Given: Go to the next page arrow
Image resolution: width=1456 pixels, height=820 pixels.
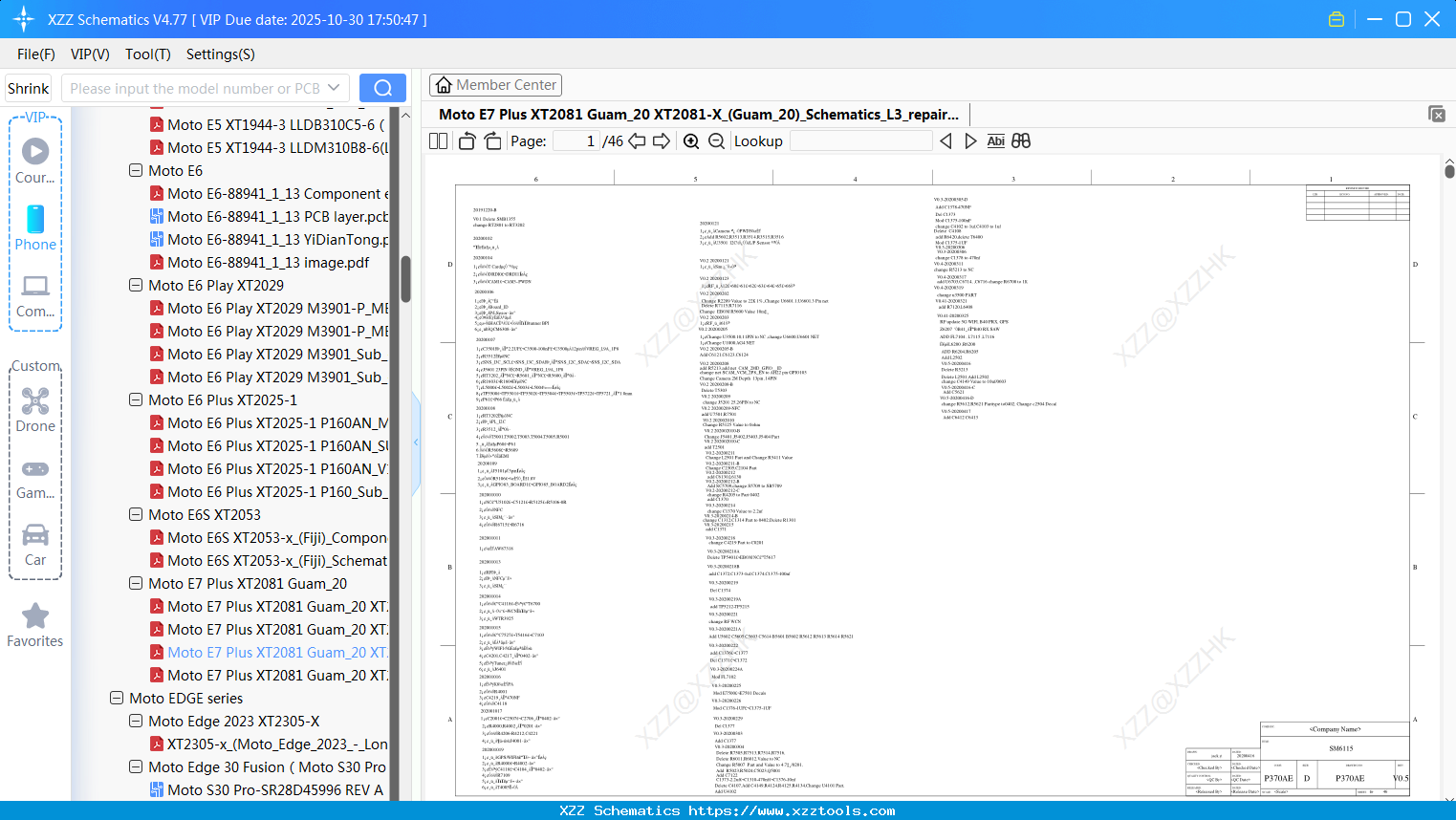Looking at the screenshot, I should point(662,141).
